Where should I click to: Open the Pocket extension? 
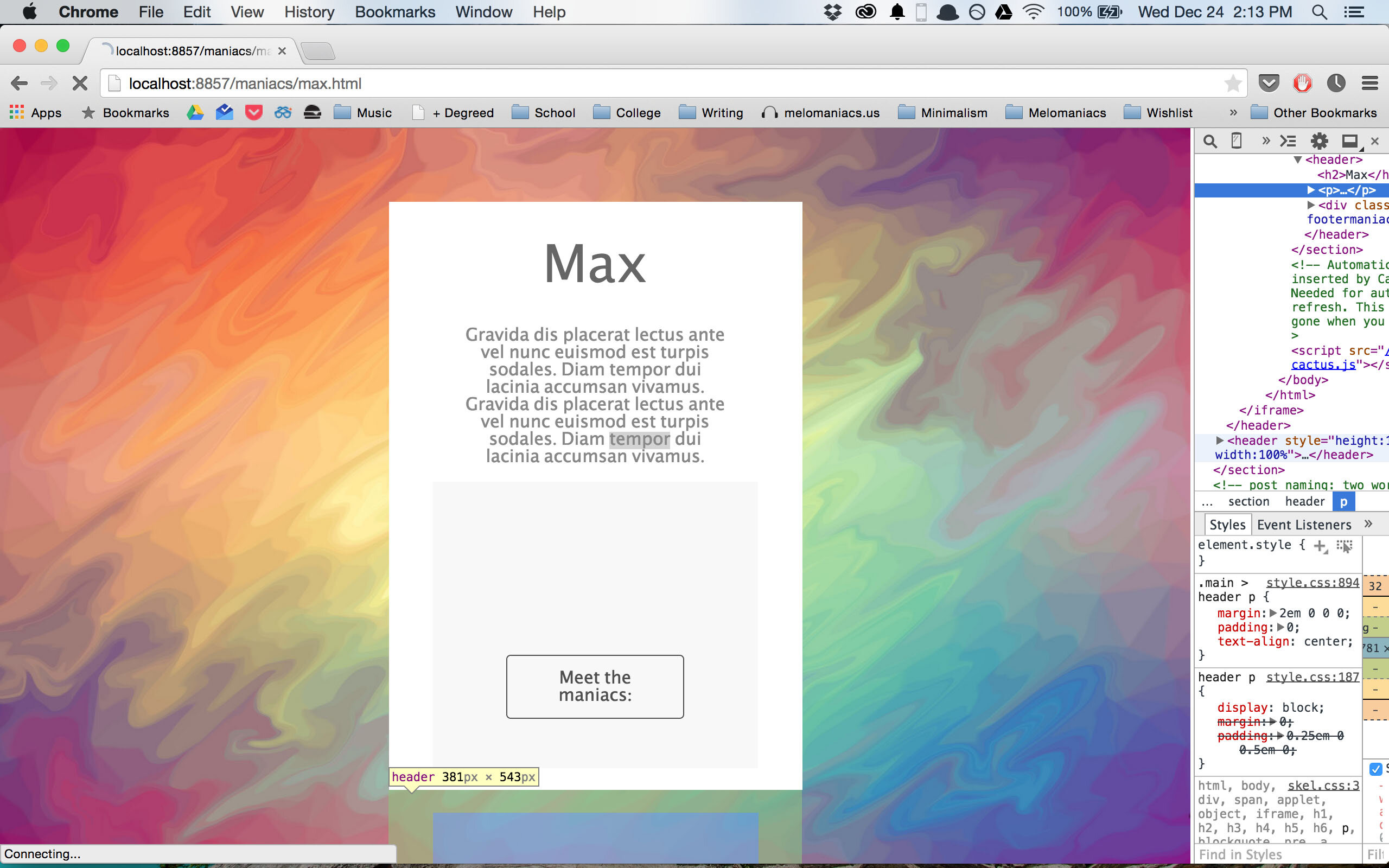[x=1269, y=84]
